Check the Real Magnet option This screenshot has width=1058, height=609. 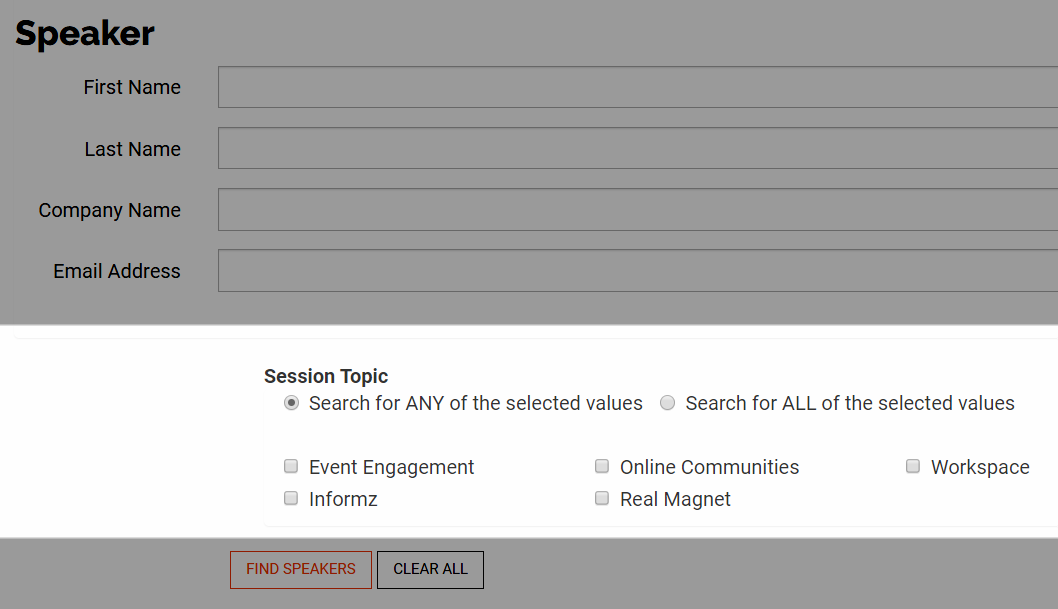[602, 498]
